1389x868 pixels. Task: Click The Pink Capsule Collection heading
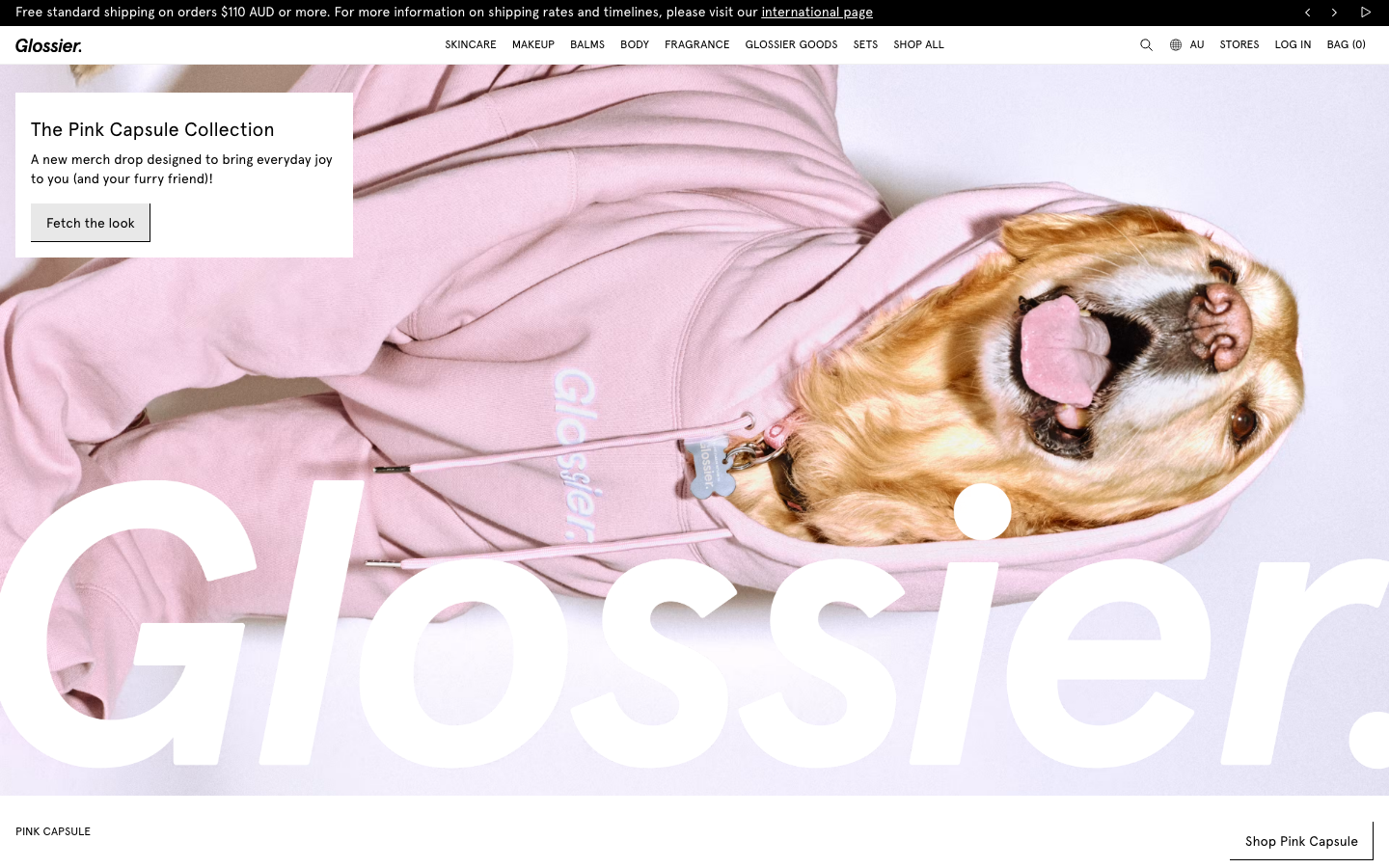(152, 129)
